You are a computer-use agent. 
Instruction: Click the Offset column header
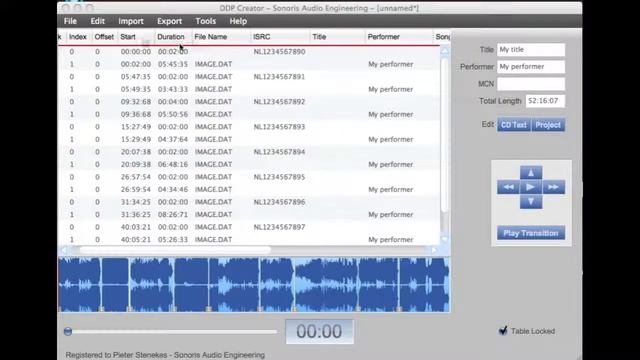point(104,37)
